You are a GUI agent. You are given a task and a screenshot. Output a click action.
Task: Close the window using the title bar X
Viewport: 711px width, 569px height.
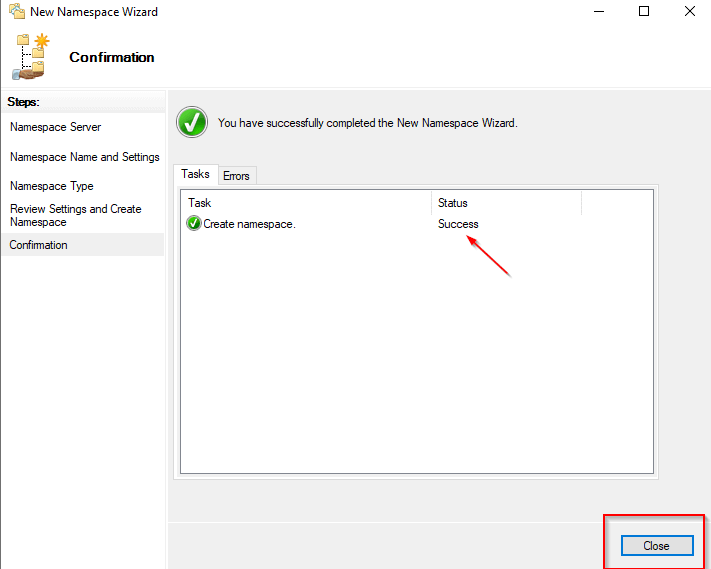point(690,12)
